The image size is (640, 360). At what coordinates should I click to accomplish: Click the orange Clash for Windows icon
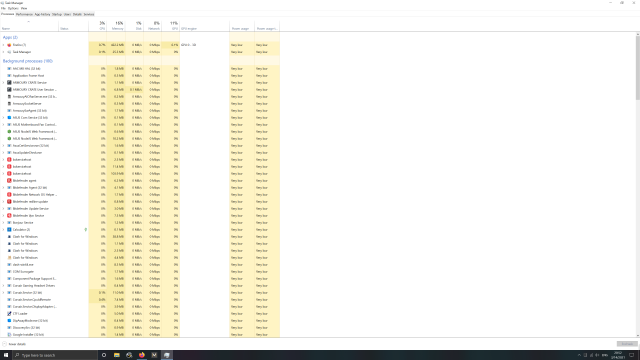point(9,258)
